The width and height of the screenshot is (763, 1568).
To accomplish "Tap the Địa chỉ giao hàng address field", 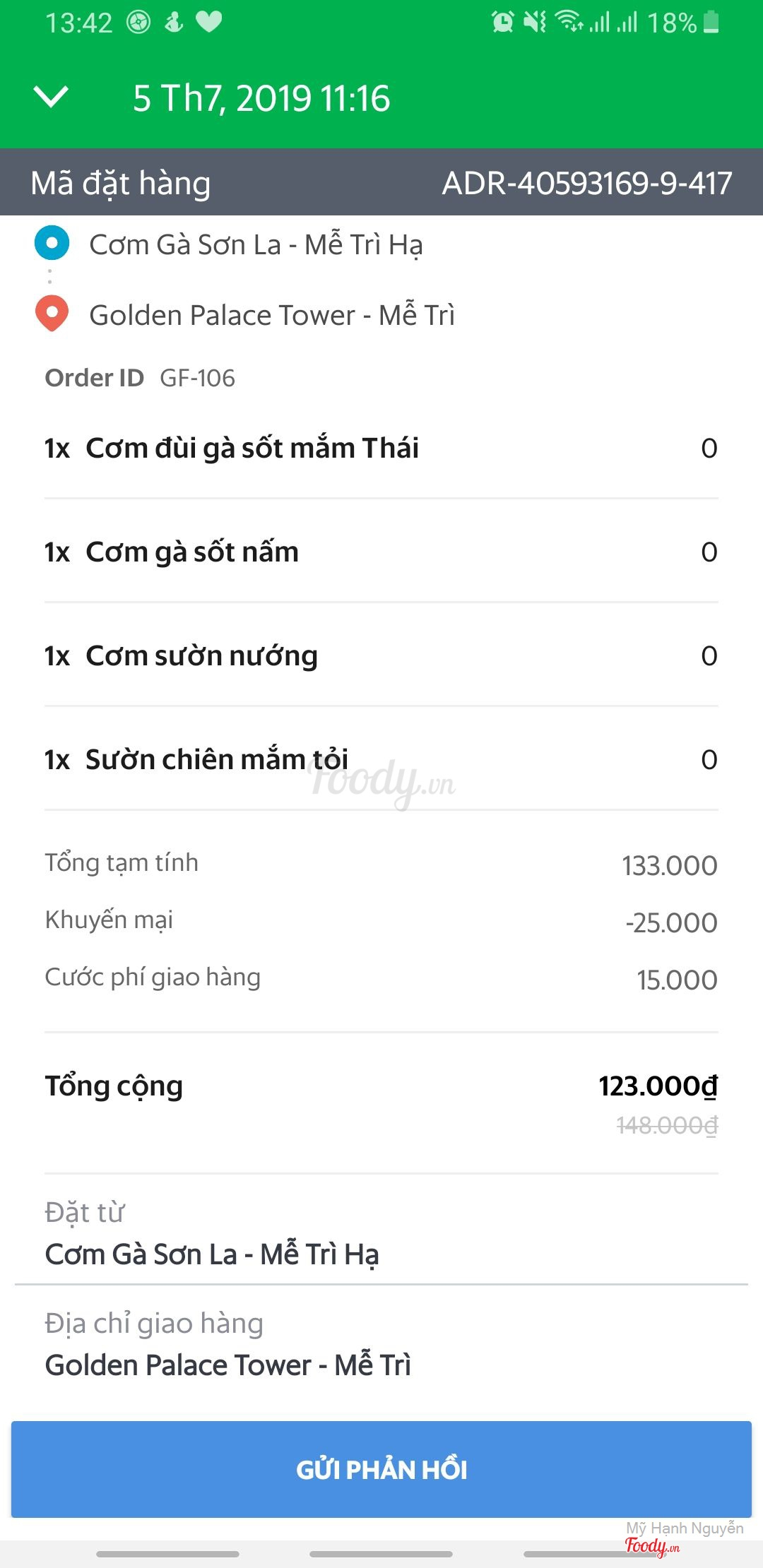I will (227, 1365).
